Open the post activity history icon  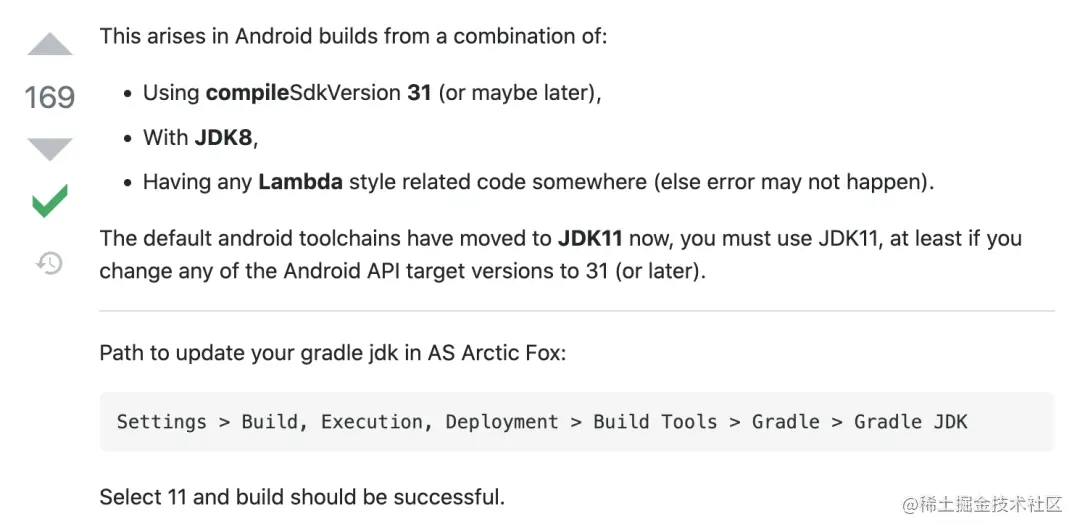50,263
